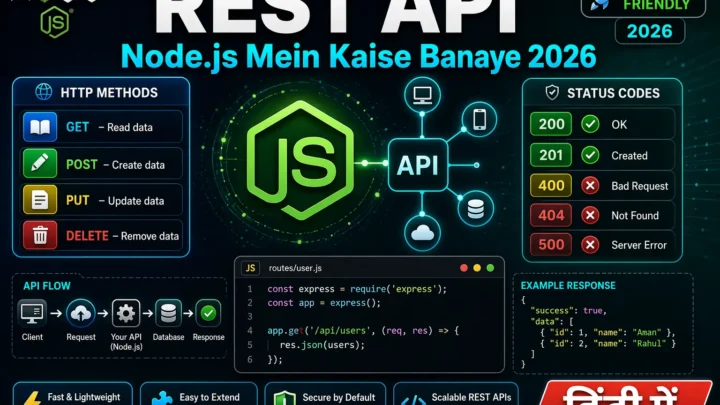The height and width of the screenshot is (405, 720).
Task: Click the globe icon beside HTTP METHODS
Action: (44, 92)
